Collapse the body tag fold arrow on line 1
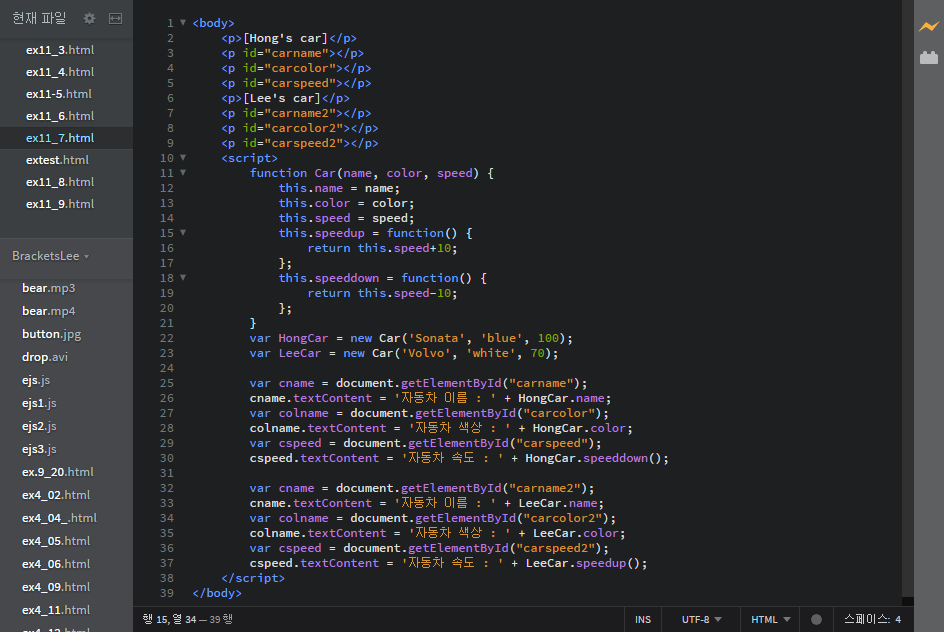This screenshot has width=944, height=632. [x=183, y=23]
